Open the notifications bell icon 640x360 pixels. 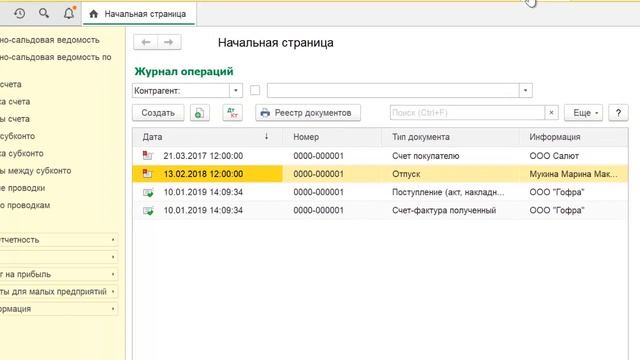(x=69, y=13)
